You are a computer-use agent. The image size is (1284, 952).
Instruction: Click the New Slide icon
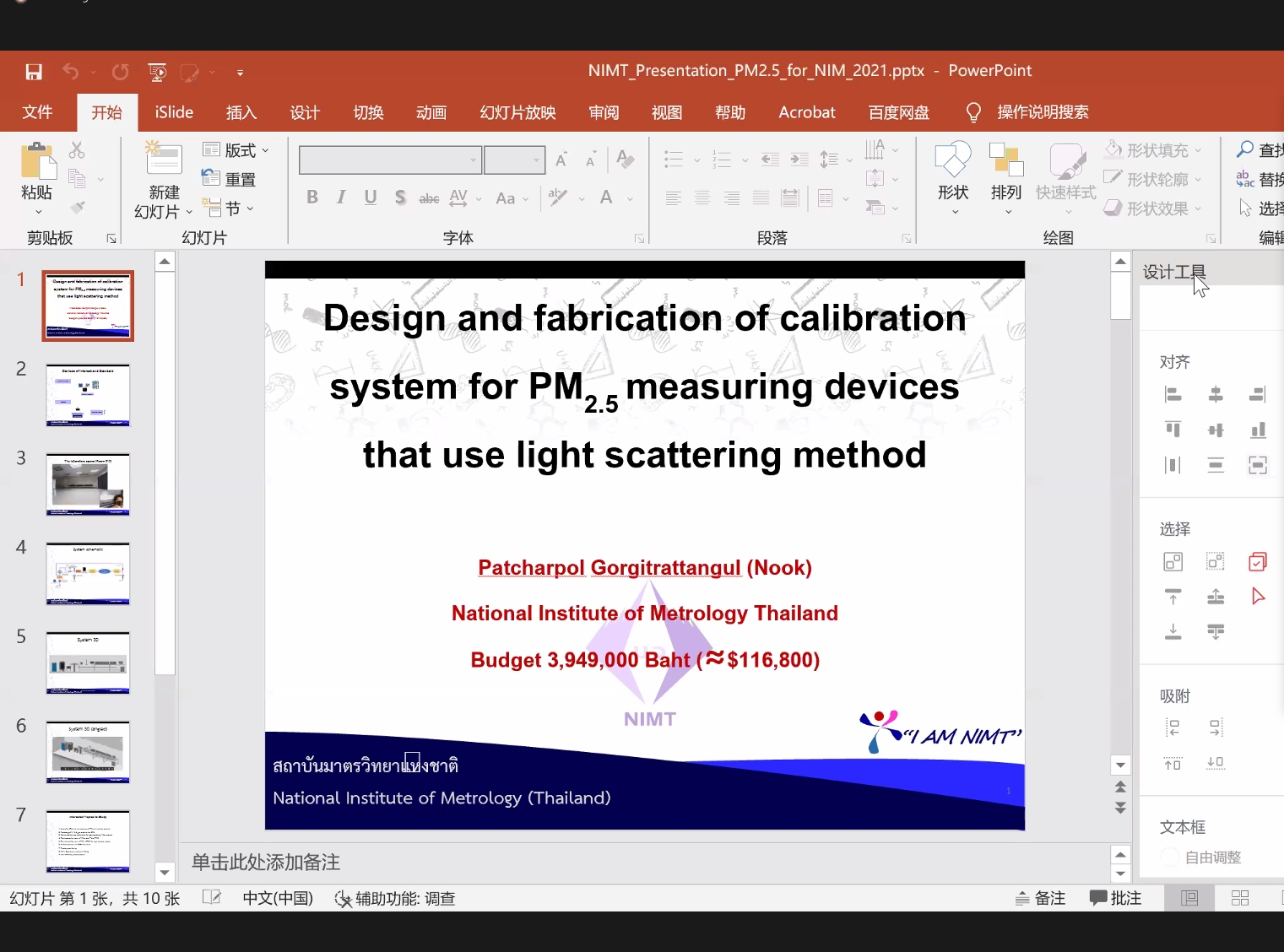pos(163,159)
